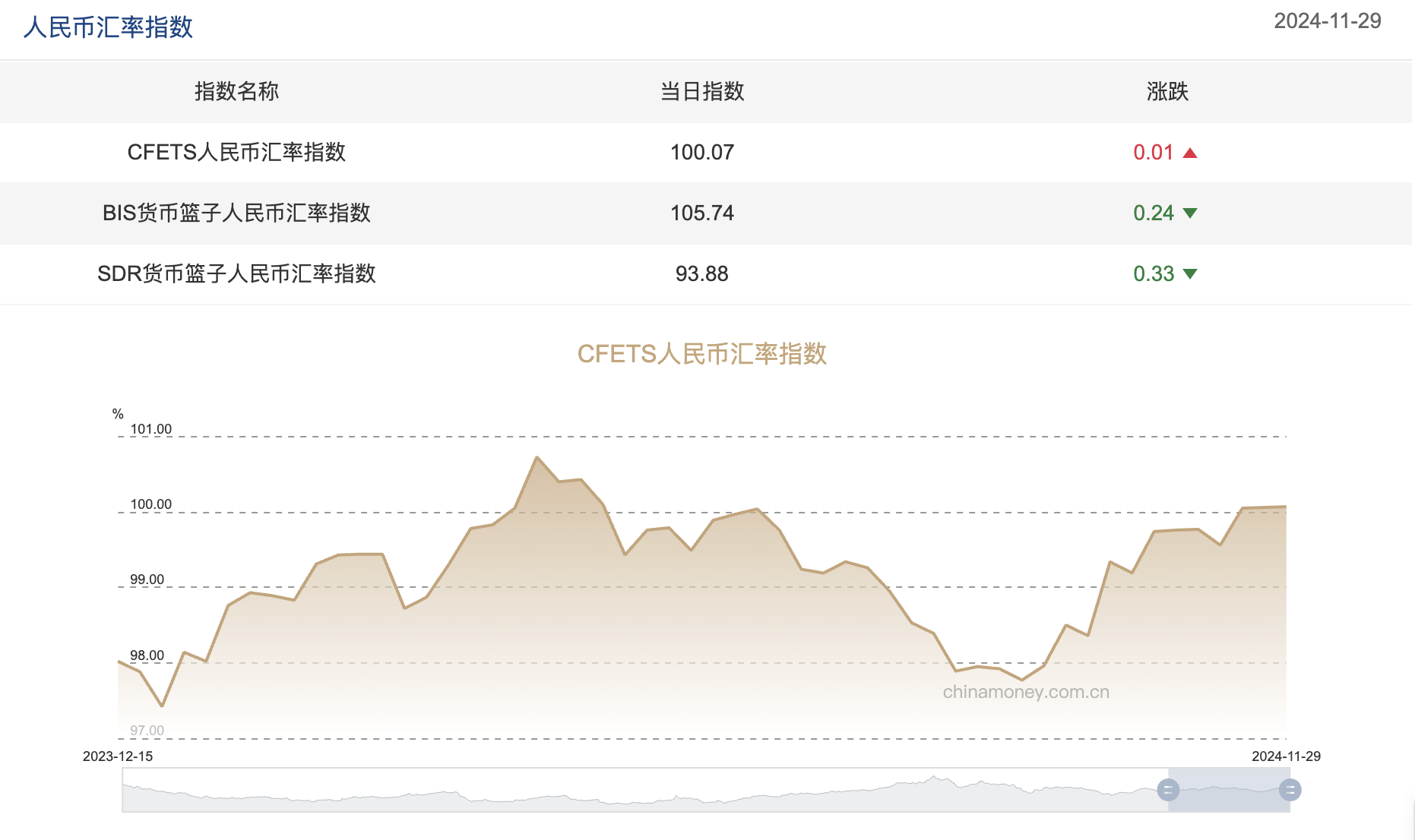Grab the right range slider handle
The image size is (1415, 840).
pos(1290,790)
